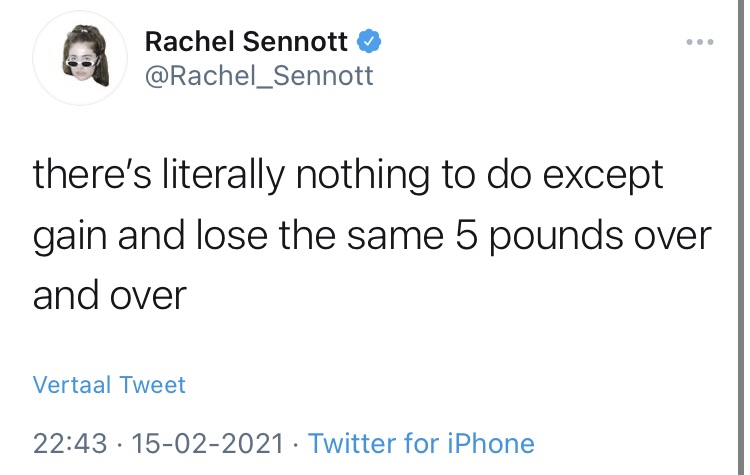This screenshot has height=475, width=750.
Task: Click the blue verified checkmark badge
Action: [369, 41]
